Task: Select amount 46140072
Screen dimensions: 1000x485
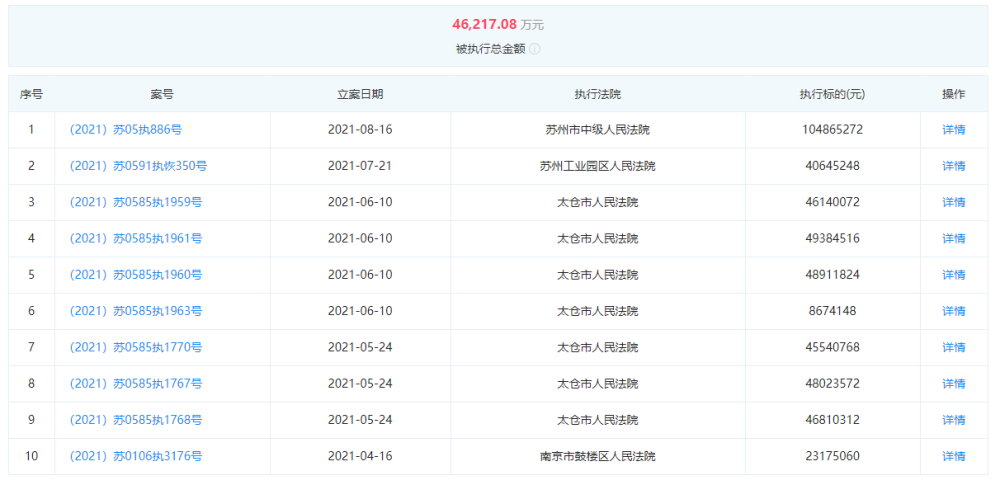Action: pos(832,202)
